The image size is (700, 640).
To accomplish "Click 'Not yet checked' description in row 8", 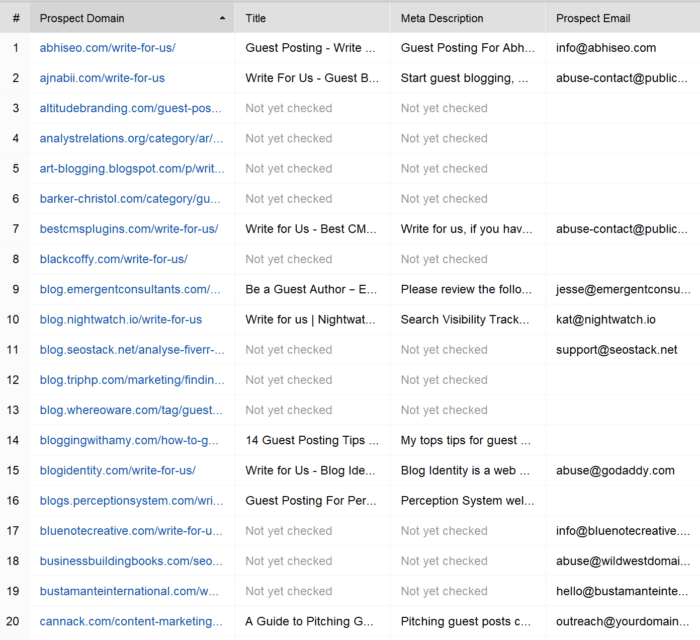I will tap(444, 259).
